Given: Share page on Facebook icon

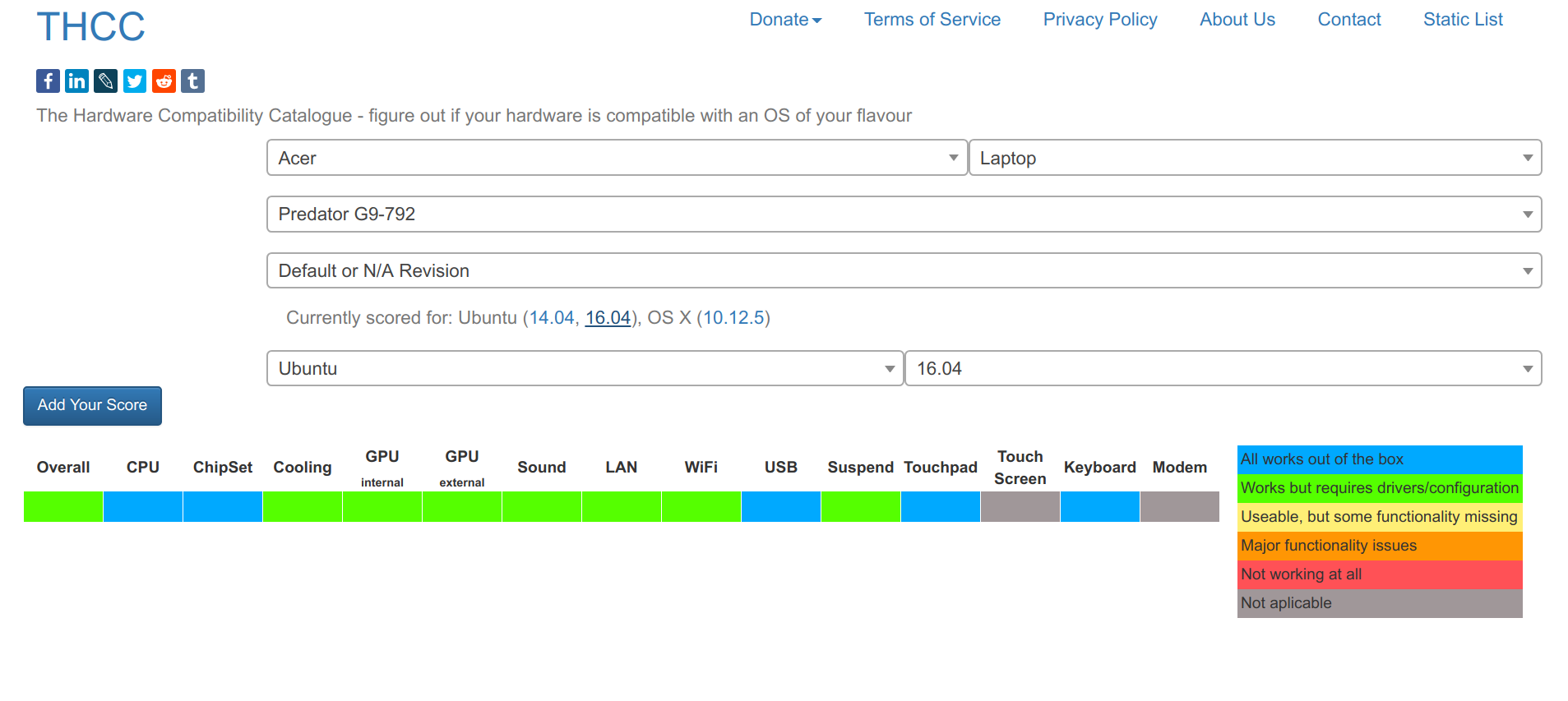Looking at the screenshot, I should click(48, 81).
